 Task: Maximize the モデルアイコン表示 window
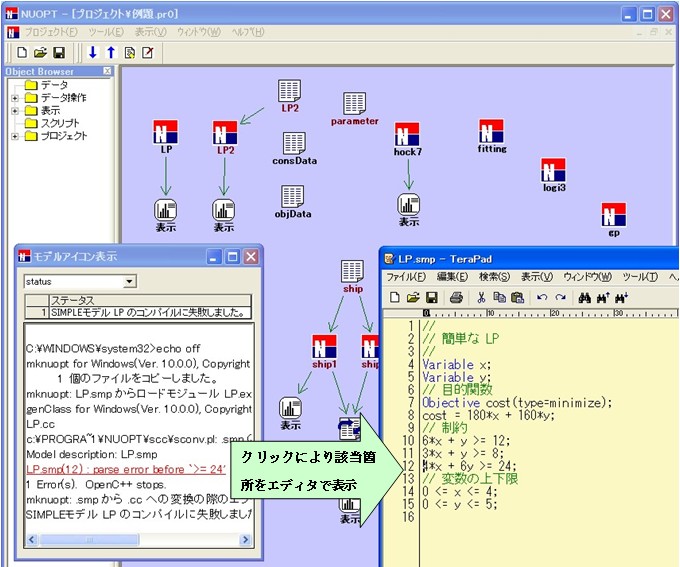point(232,257)
